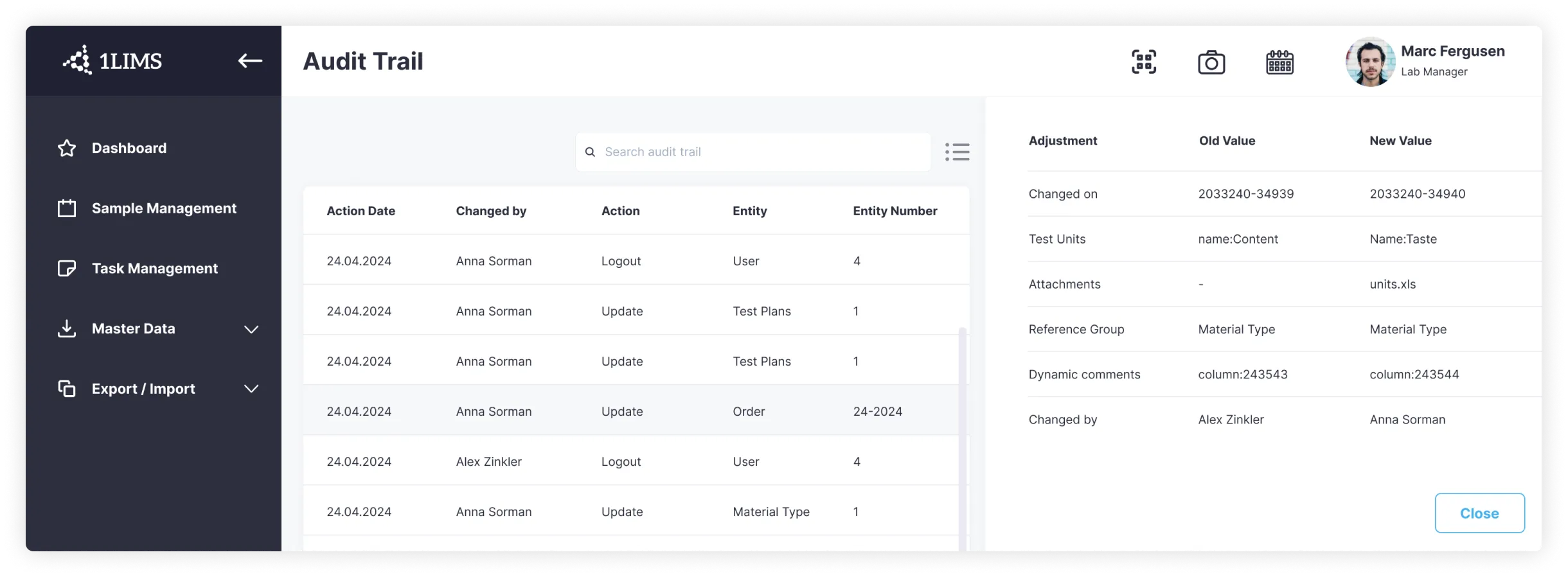The width and height of the screenshot is (1568, 577).
Task: Select the Anna Sorman Logout User row
Action: pos(636,260)
